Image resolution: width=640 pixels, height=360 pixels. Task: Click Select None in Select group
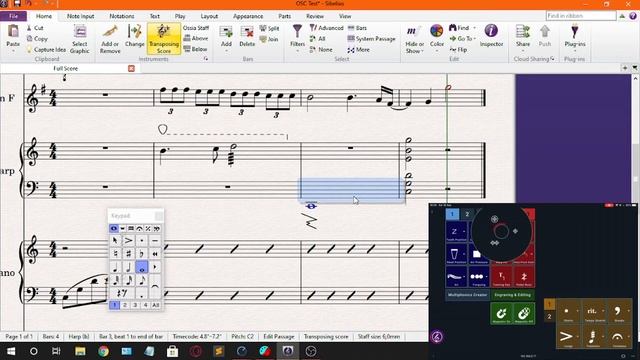321,49
